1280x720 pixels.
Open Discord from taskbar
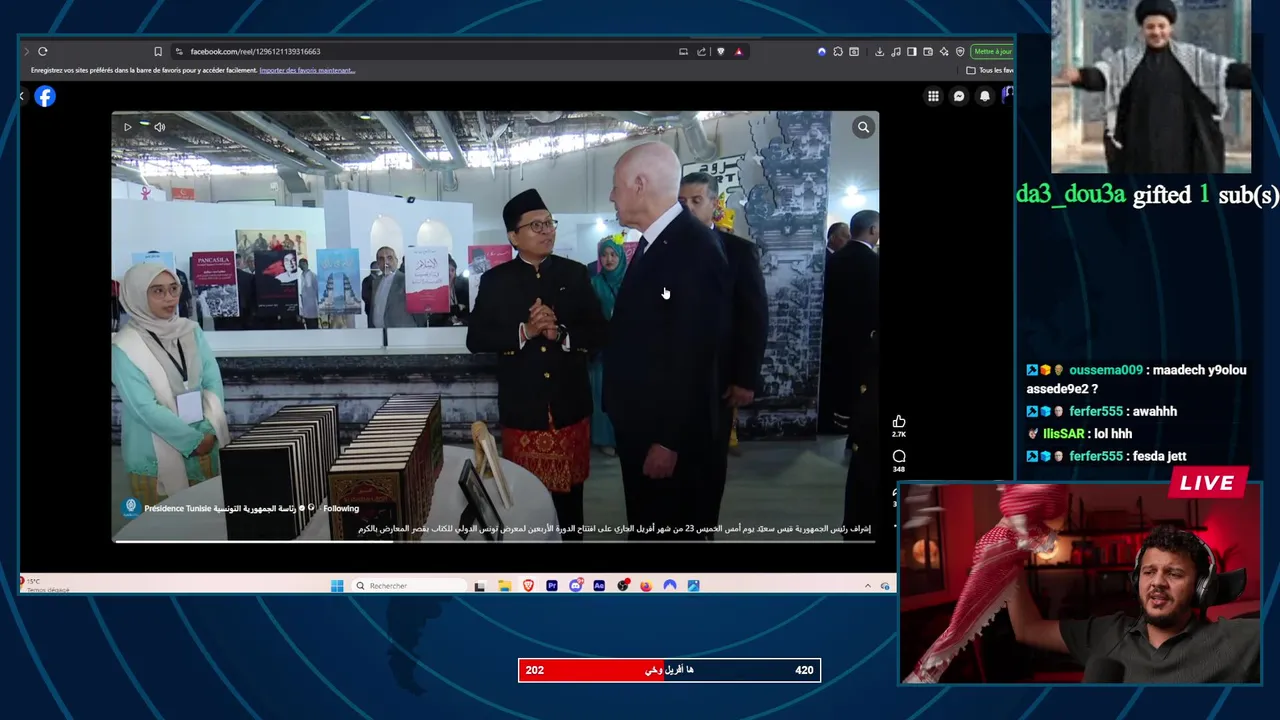[x=576, y=586]
